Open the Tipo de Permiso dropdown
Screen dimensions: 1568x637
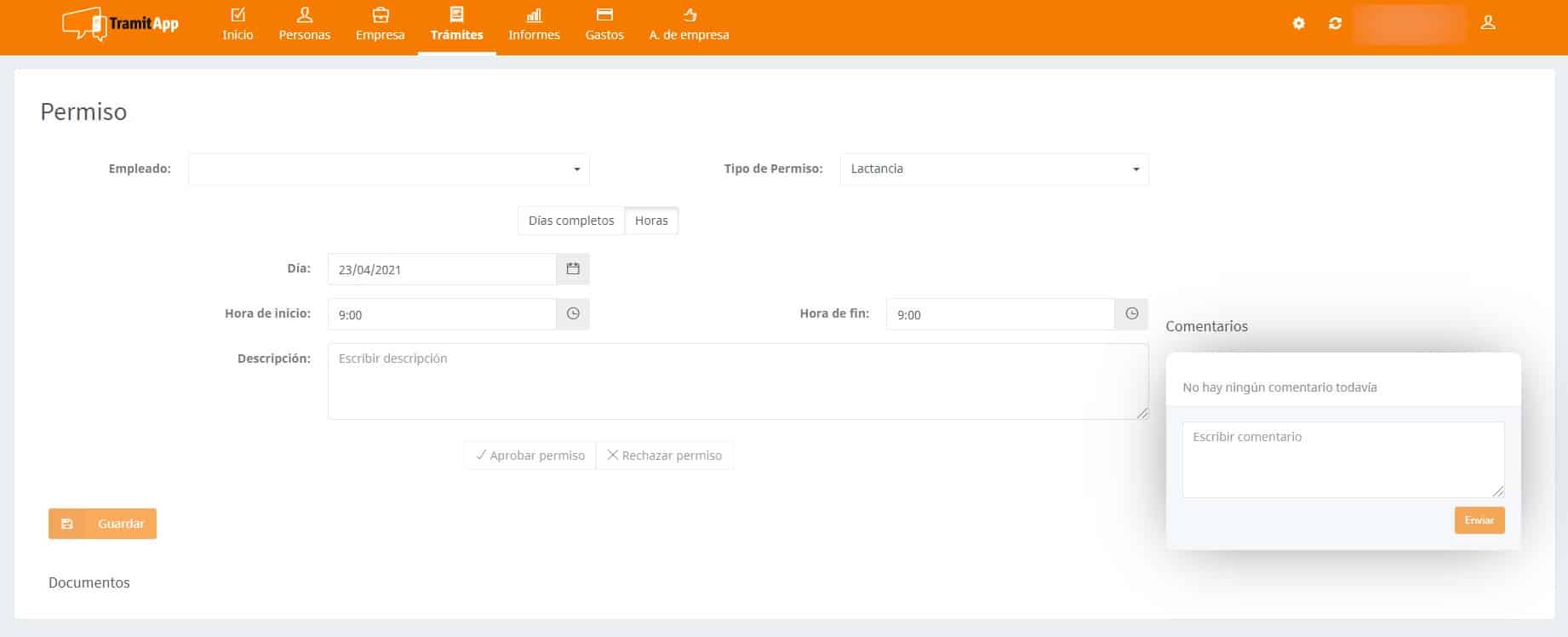[x=994, y=169]
